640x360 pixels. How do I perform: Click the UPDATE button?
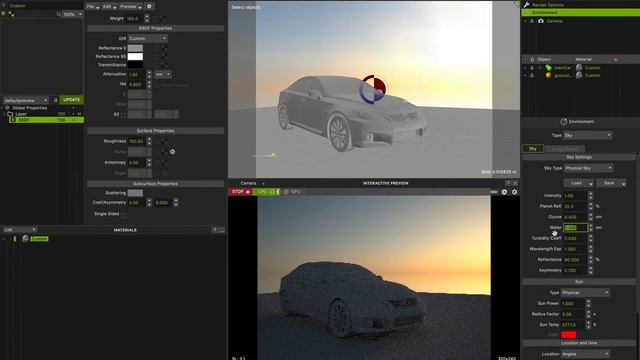[x=71, y=100]
